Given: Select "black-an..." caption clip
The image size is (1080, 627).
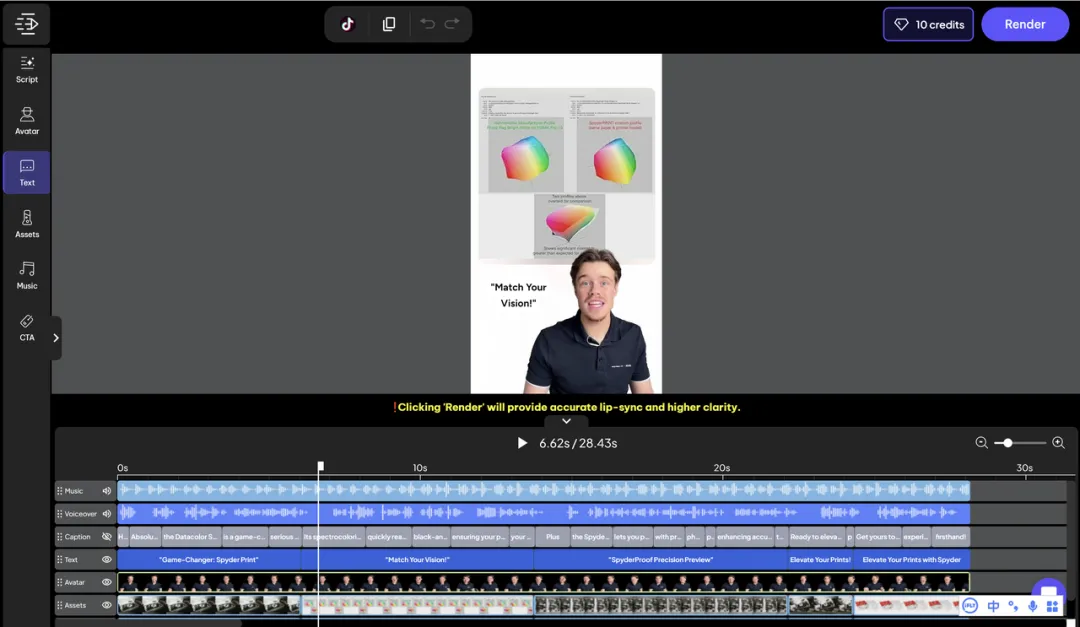Looking at the screenshot, I should click(430, 537).
